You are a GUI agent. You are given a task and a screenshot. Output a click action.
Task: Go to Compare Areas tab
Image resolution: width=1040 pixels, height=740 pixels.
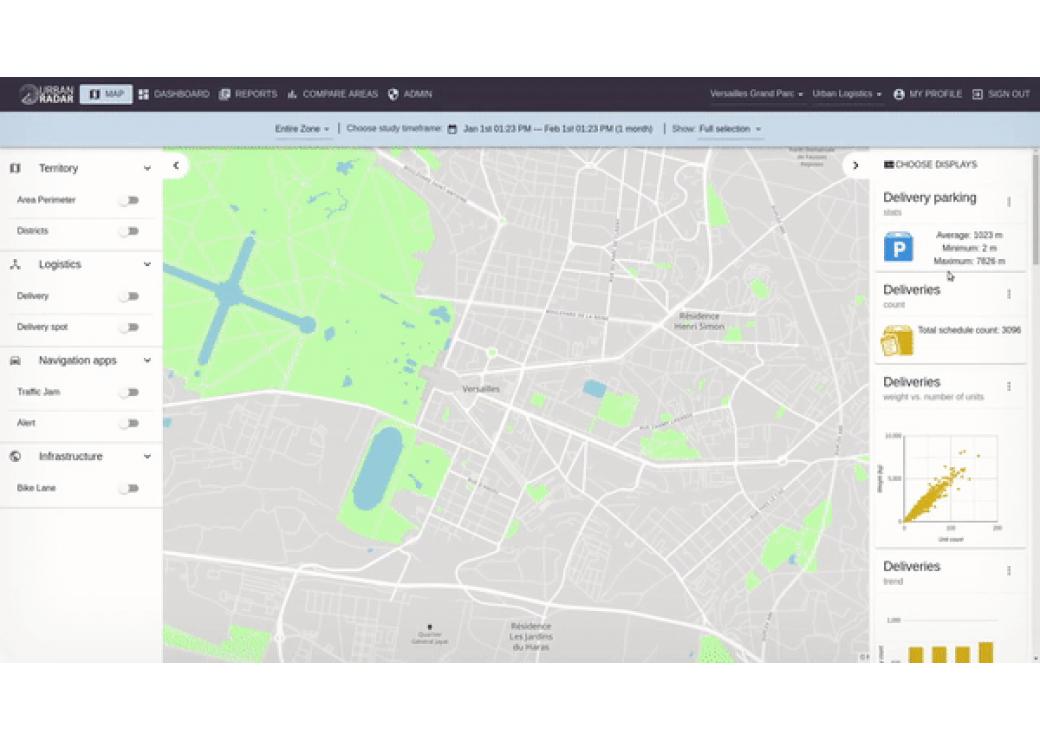click(332, 94)
